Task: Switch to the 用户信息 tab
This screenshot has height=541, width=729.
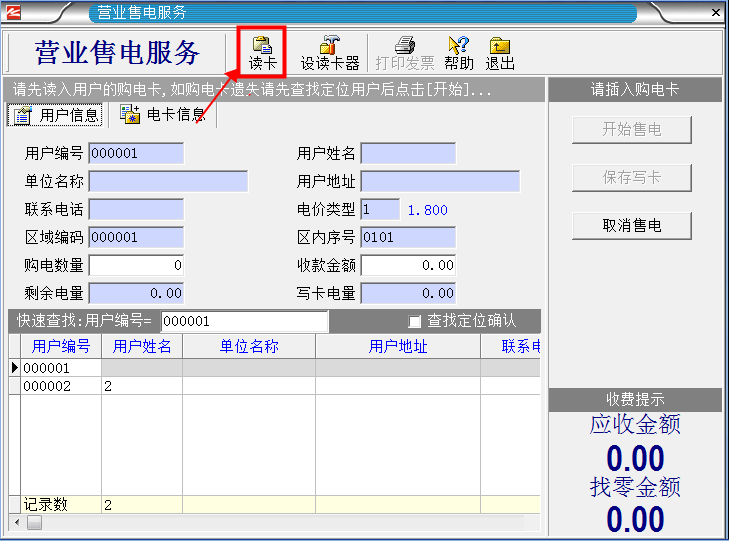Action: coord(56,115)
